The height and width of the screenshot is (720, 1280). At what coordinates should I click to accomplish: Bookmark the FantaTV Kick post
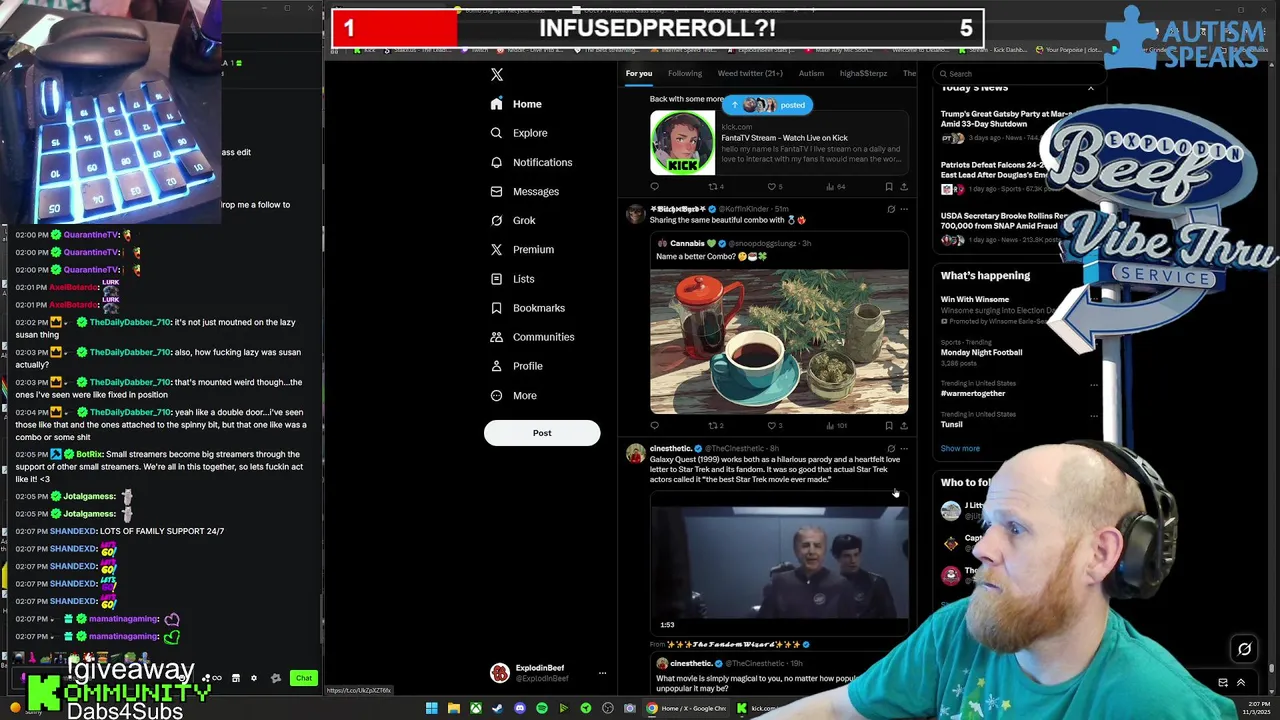[889, 186]
